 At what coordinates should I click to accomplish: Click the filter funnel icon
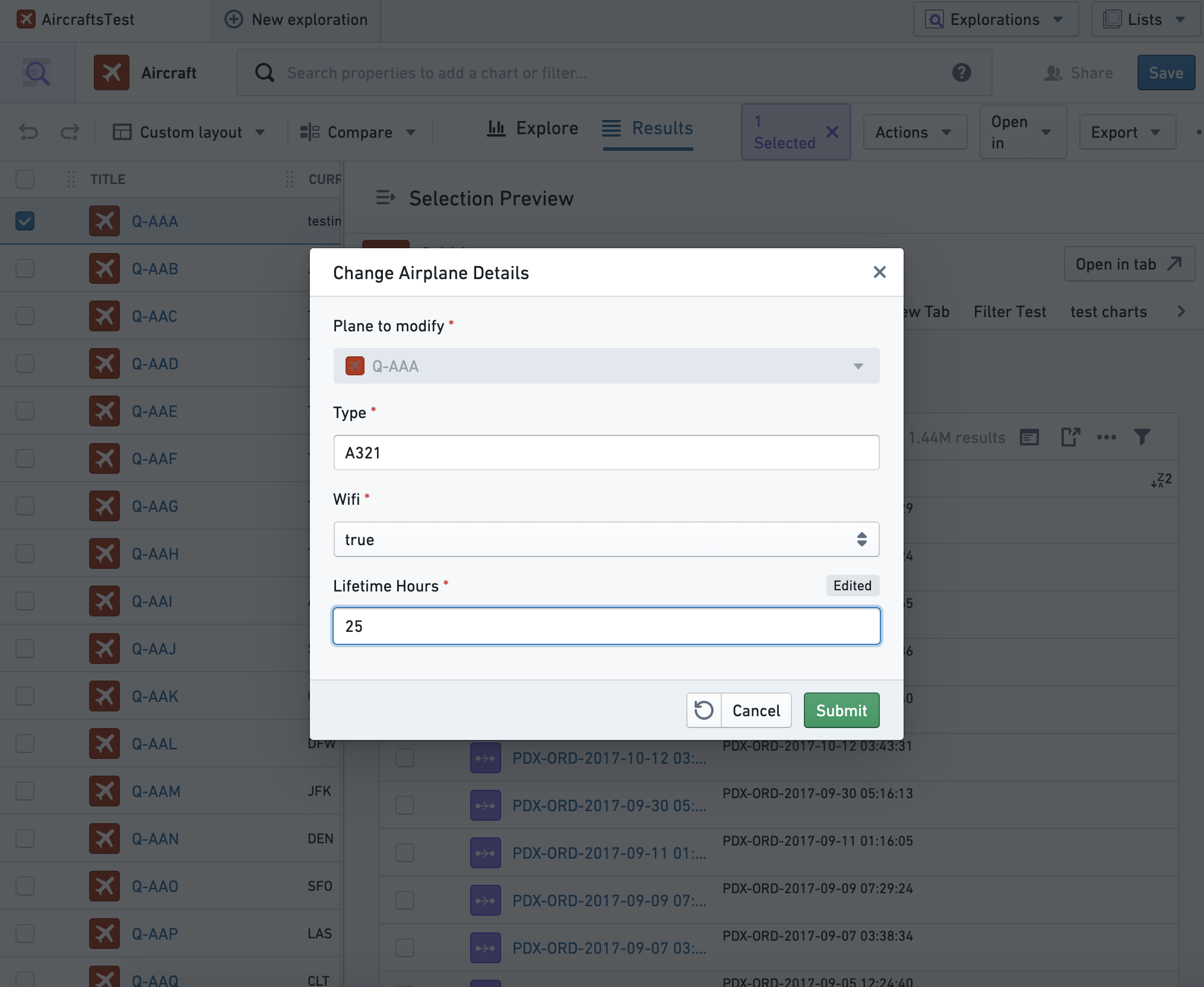(x=1142, y=437)
